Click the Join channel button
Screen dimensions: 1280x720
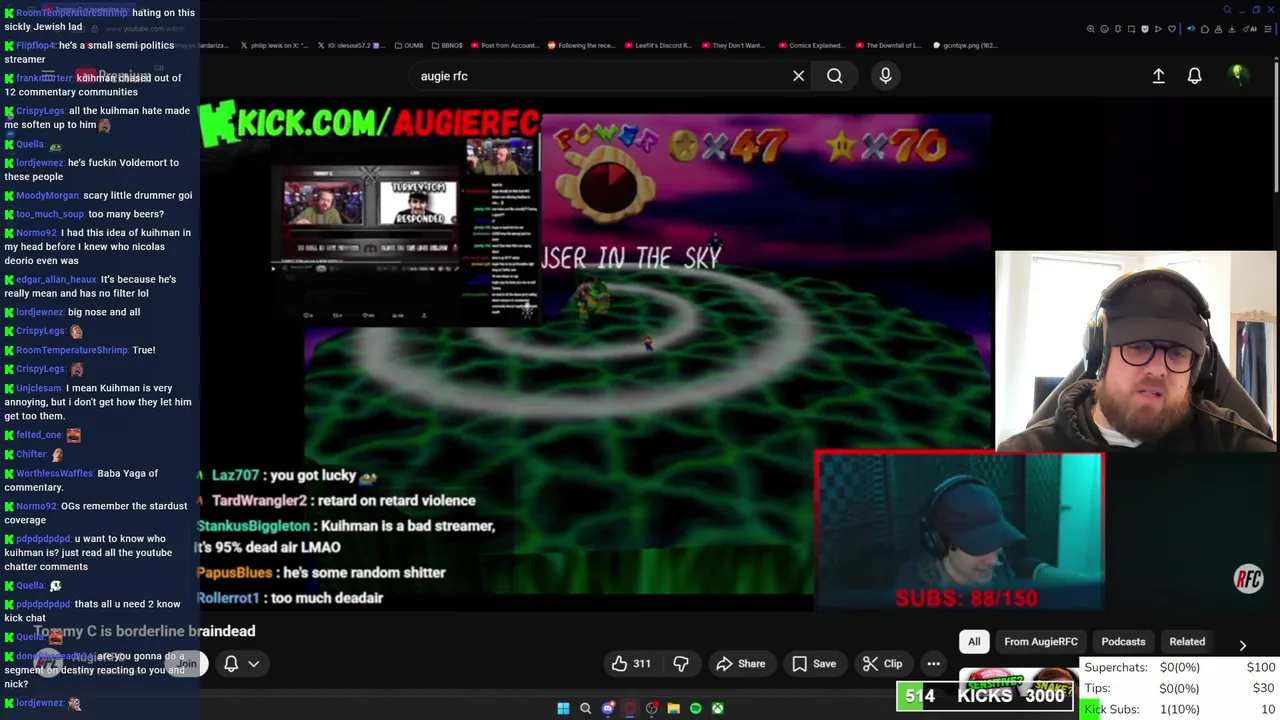pyautogui.click(x=187, y=663)
